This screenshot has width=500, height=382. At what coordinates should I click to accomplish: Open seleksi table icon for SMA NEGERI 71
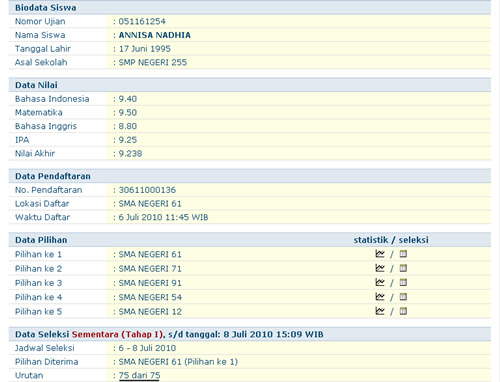point(403,268)
